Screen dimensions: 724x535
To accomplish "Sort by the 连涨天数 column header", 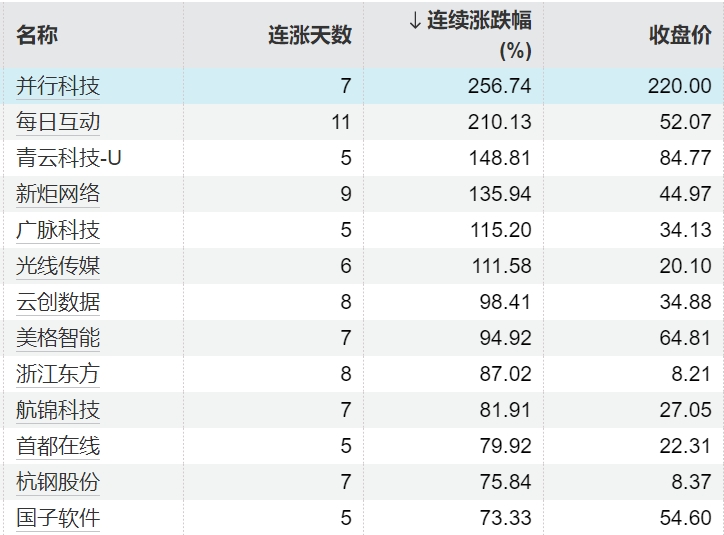I will coord(309,35).
